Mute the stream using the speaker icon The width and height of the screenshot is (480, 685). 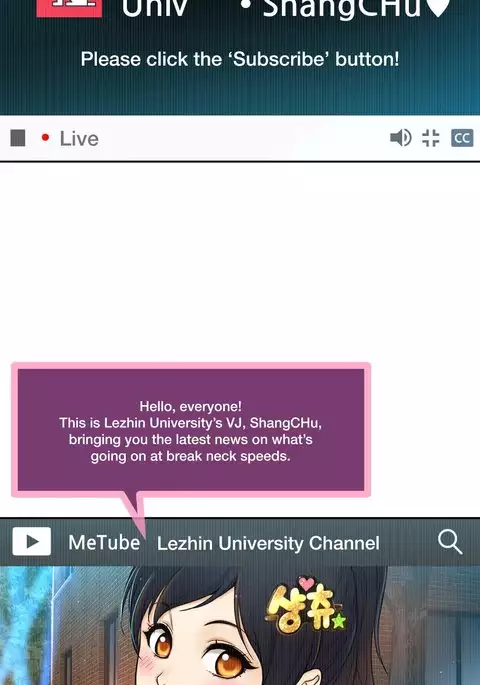coord(401,138)
